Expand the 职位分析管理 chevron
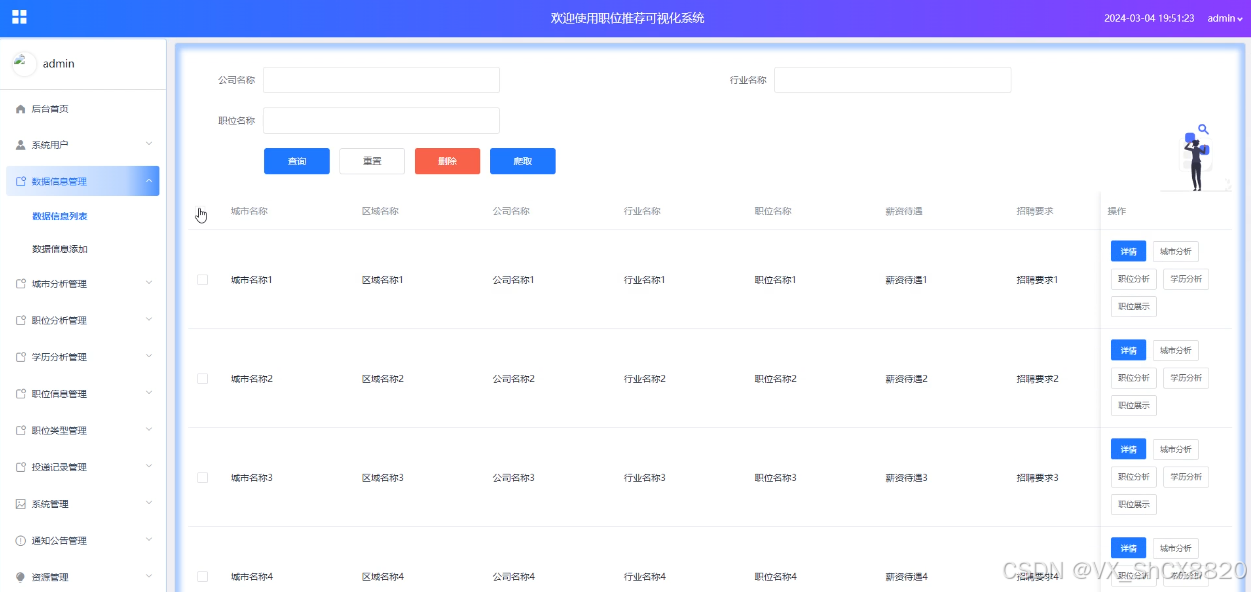 click(149, 320)
